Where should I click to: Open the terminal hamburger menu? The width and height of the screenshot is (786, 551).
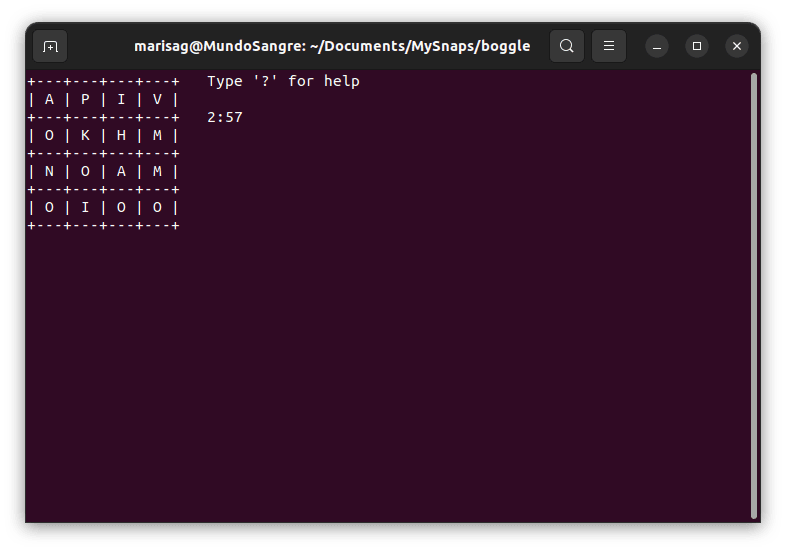[609, 46]
